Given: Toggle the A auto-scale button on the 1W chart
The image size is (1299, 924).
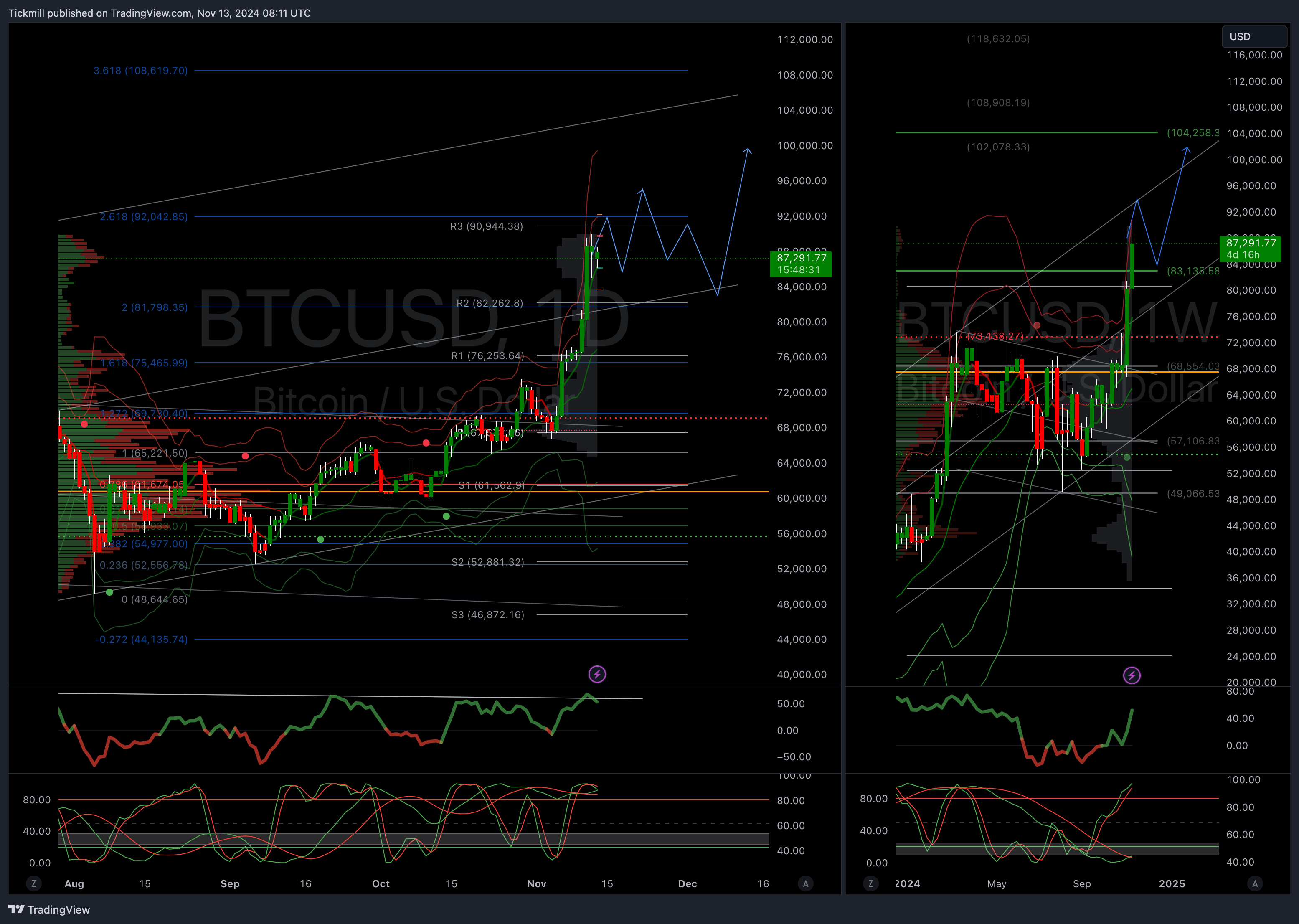Looking at the screenshot, I should (1255, 883).
